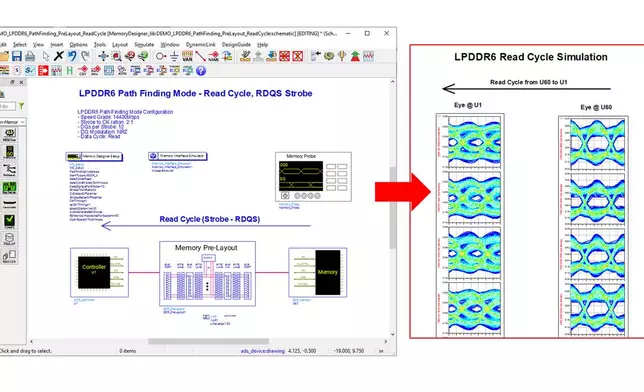
Task: Click the blue Undo arrow icon
Action: [x=72, y=56]
